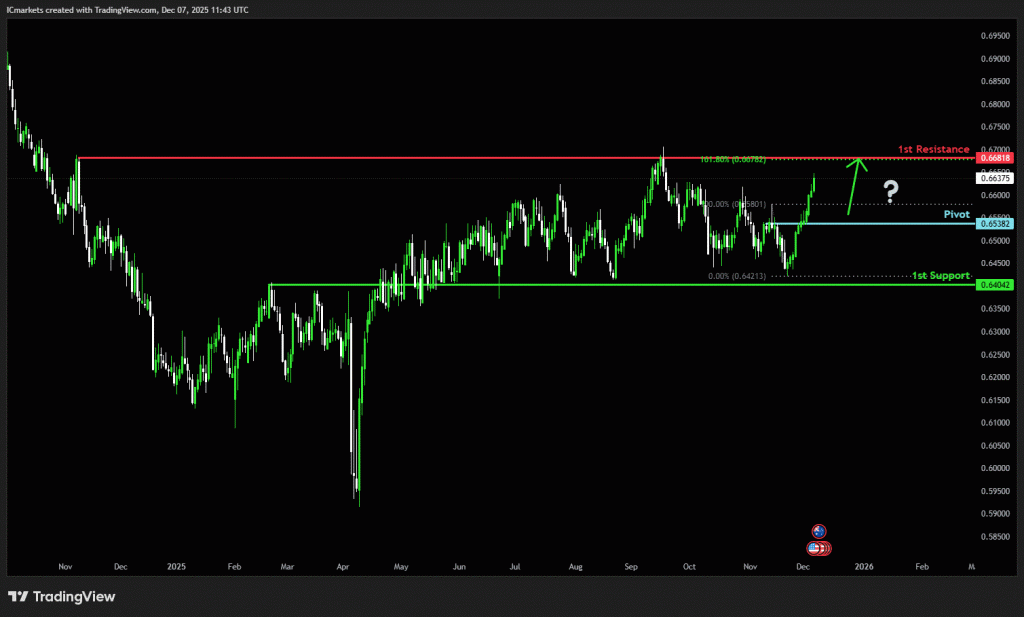Click the Australian flag economic event icon
The height and width of the screenshot is (617, 1024).
819,532
